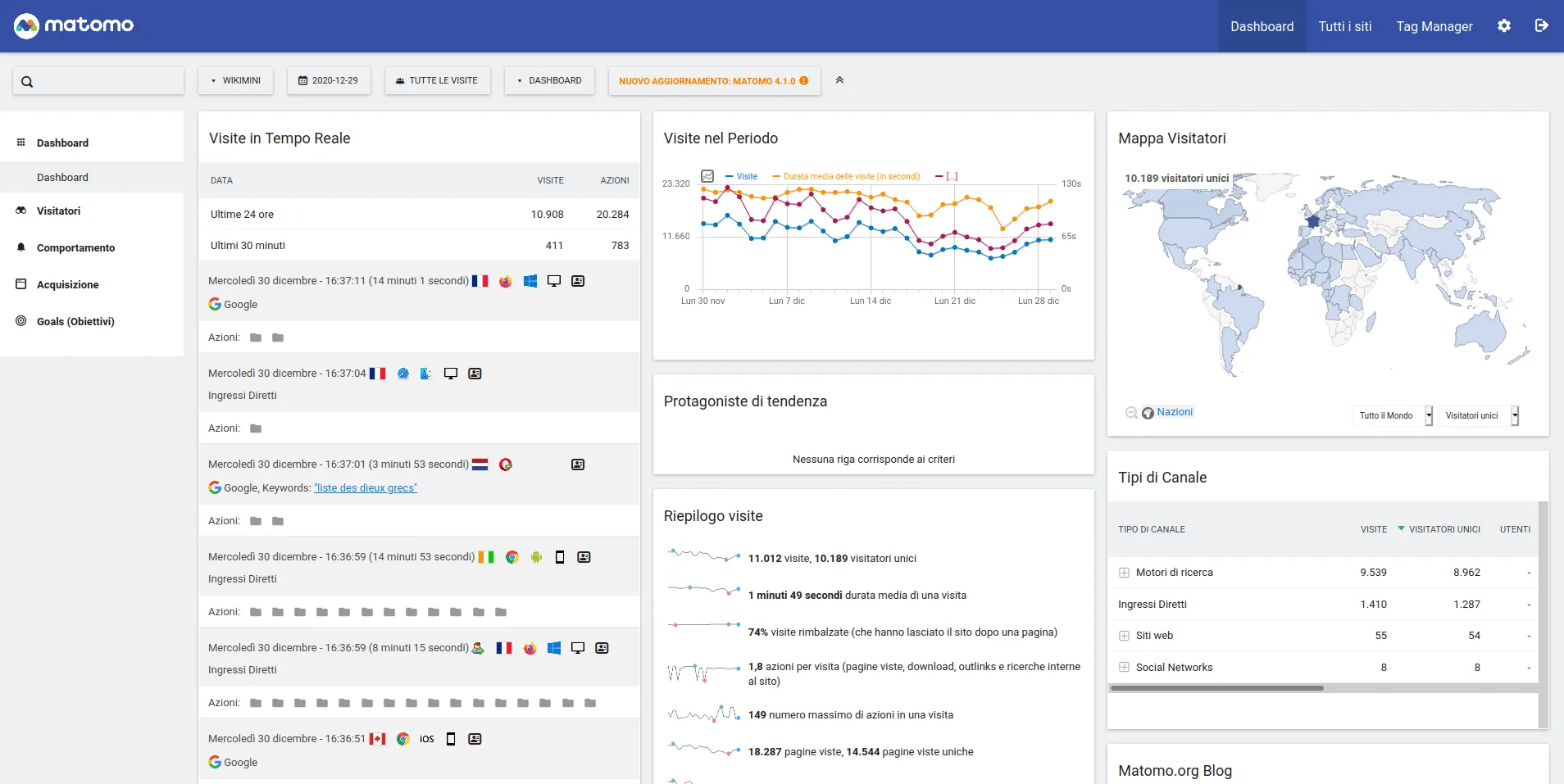This screenshot has height=784, width=1564.
Task: Zoom out the visitor map
Action: pos(1131,413)
